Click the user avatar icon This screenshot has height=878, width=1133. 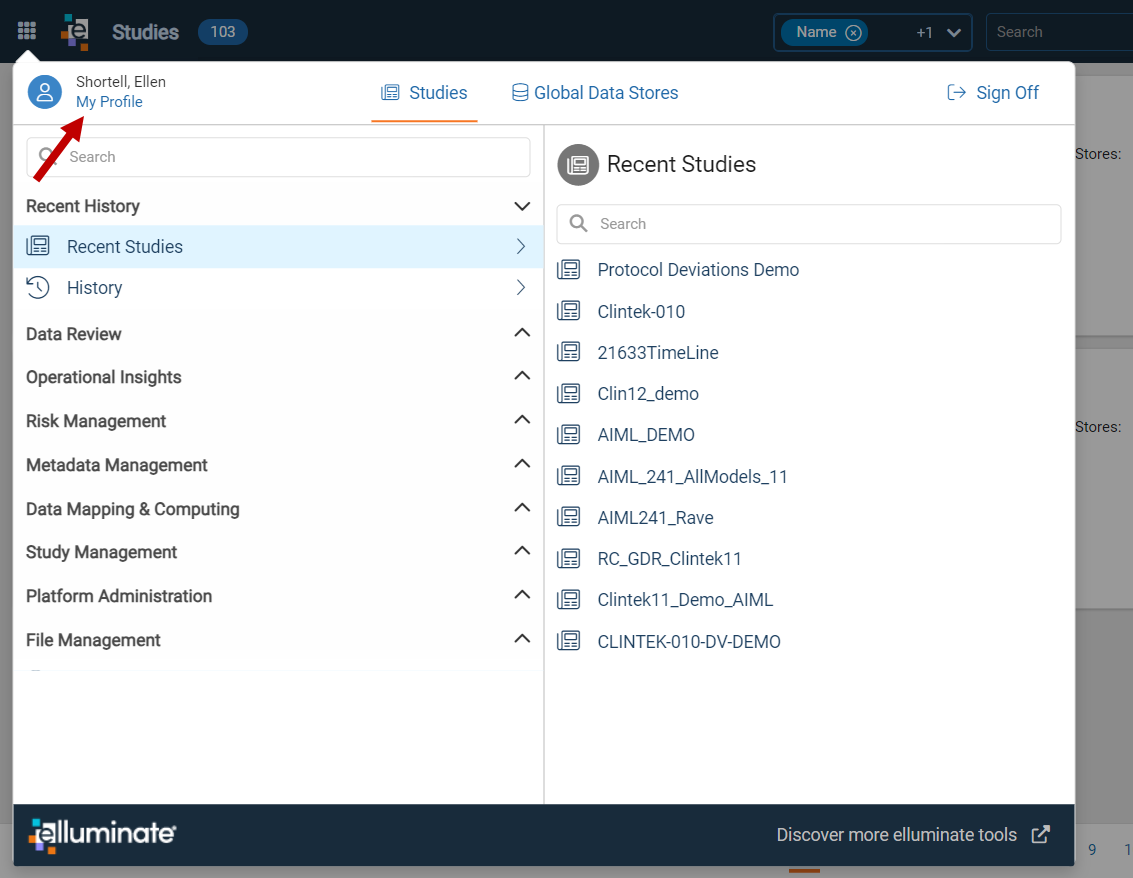45,92
